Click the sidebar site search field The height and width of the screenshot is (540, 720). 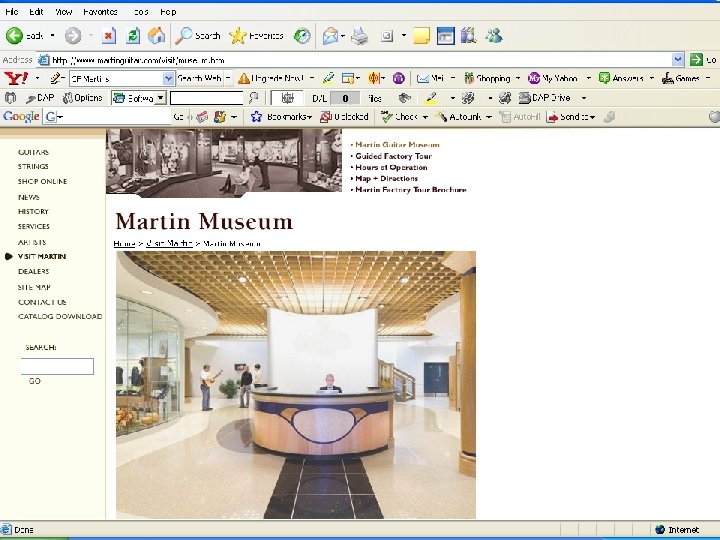(57, 366)
